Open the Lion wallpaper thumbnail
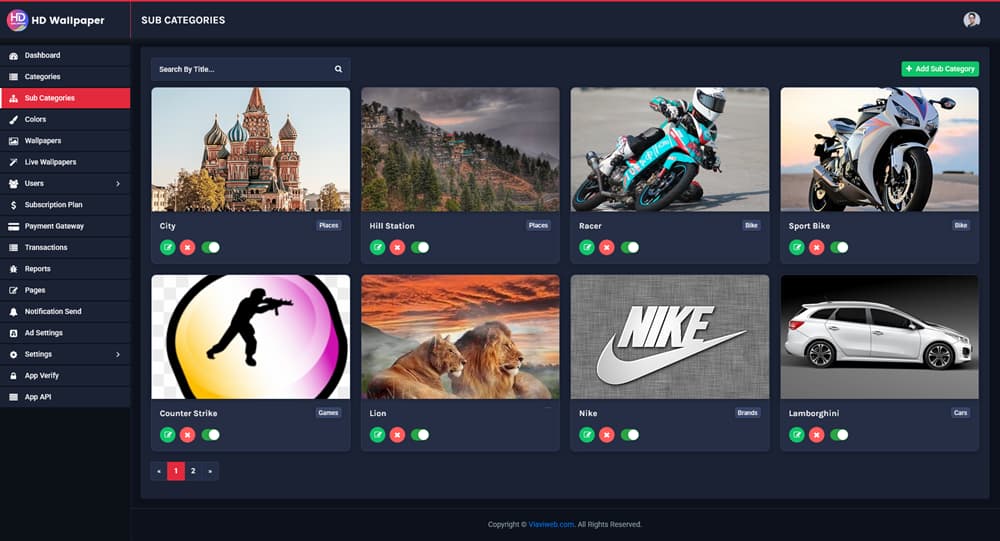This screenshot has height=541, width=1000. pyautogui.click(x=460, y=337)
